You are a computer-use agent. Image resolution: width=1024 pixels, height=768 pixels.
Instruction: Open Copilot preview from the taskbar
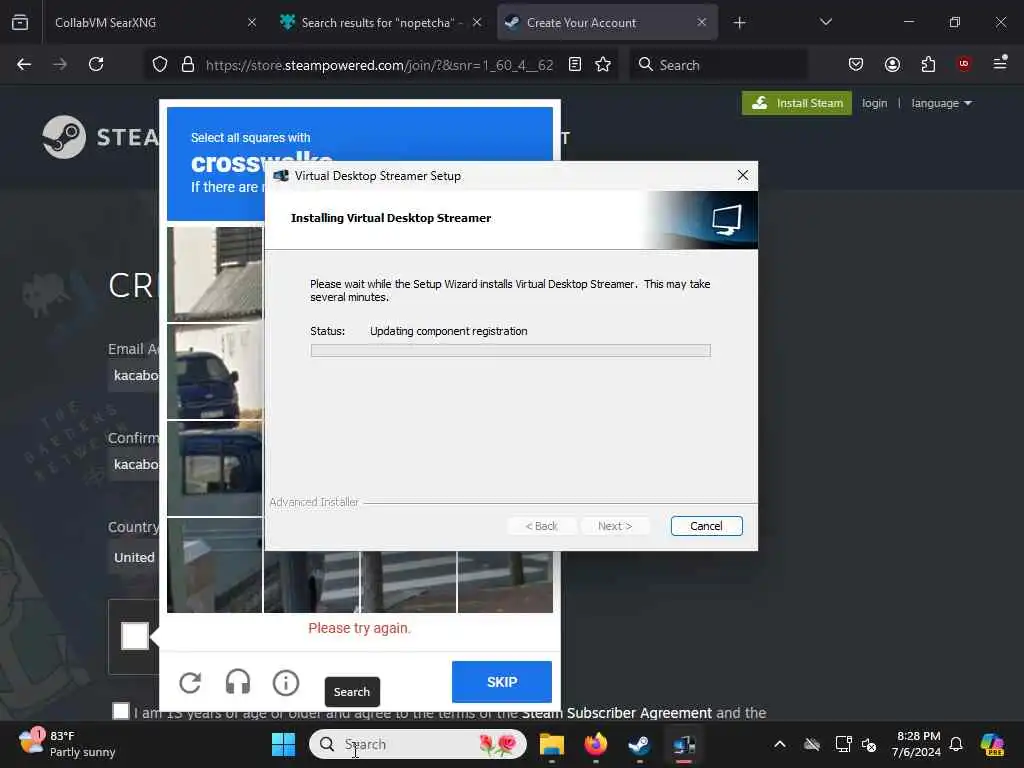coord(992,744)
